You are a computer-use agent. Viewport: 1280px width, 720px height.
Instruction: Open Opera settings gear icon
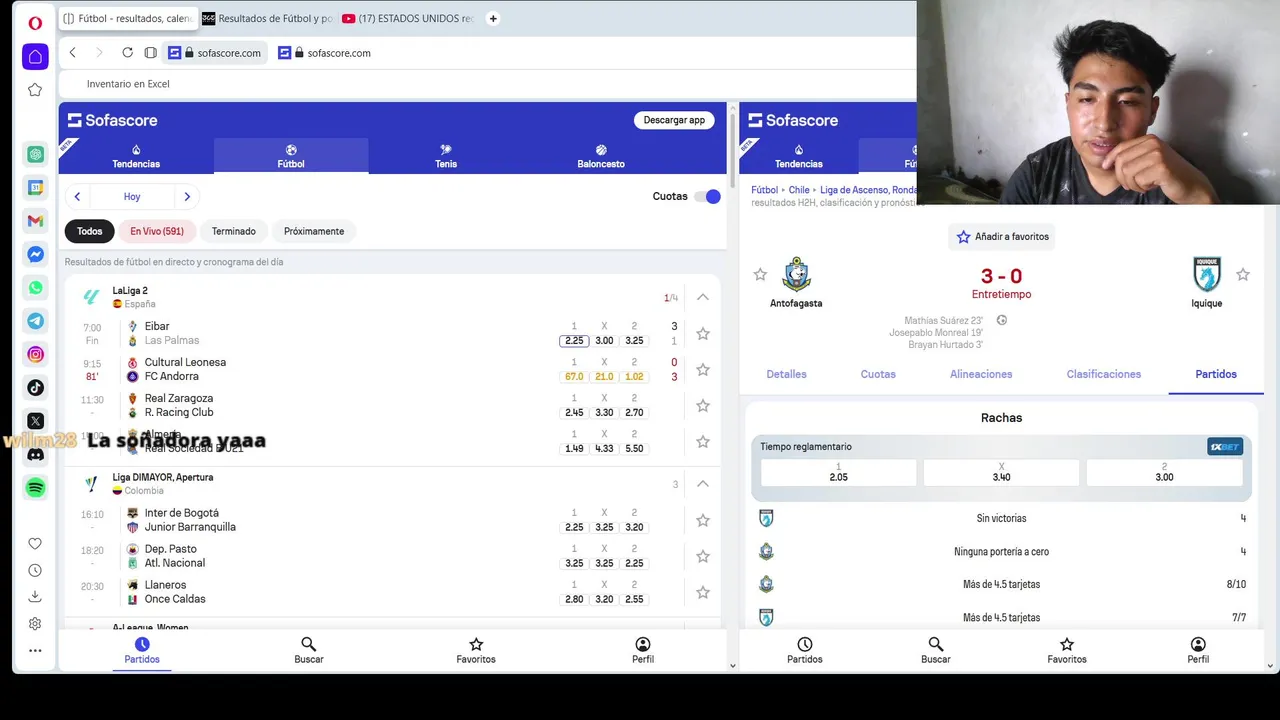click(x=35, y=623)
